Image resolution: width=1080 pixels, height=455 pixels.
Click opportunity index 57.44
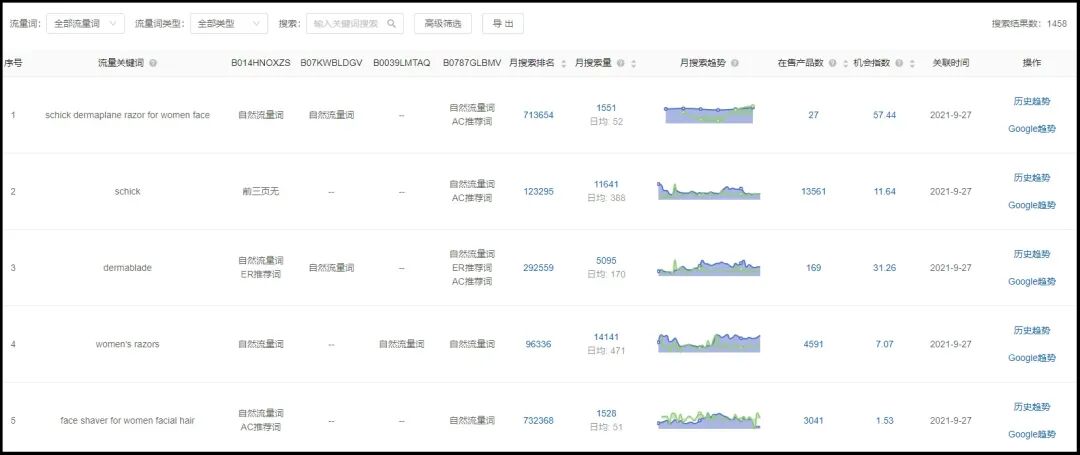884,115
